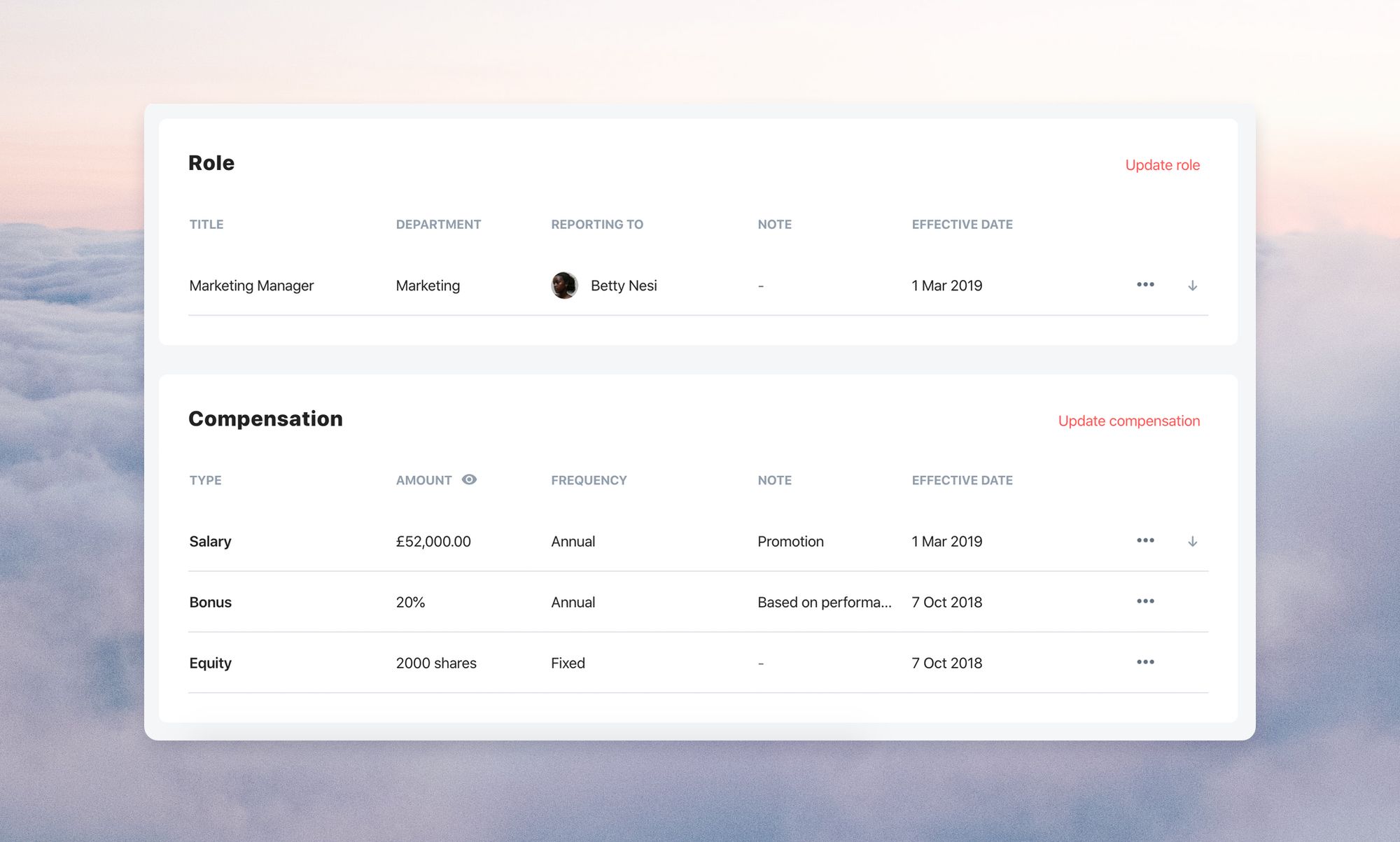Open the Bonus row three-dot menu
1400x842 pixels.
point(1145,602)
